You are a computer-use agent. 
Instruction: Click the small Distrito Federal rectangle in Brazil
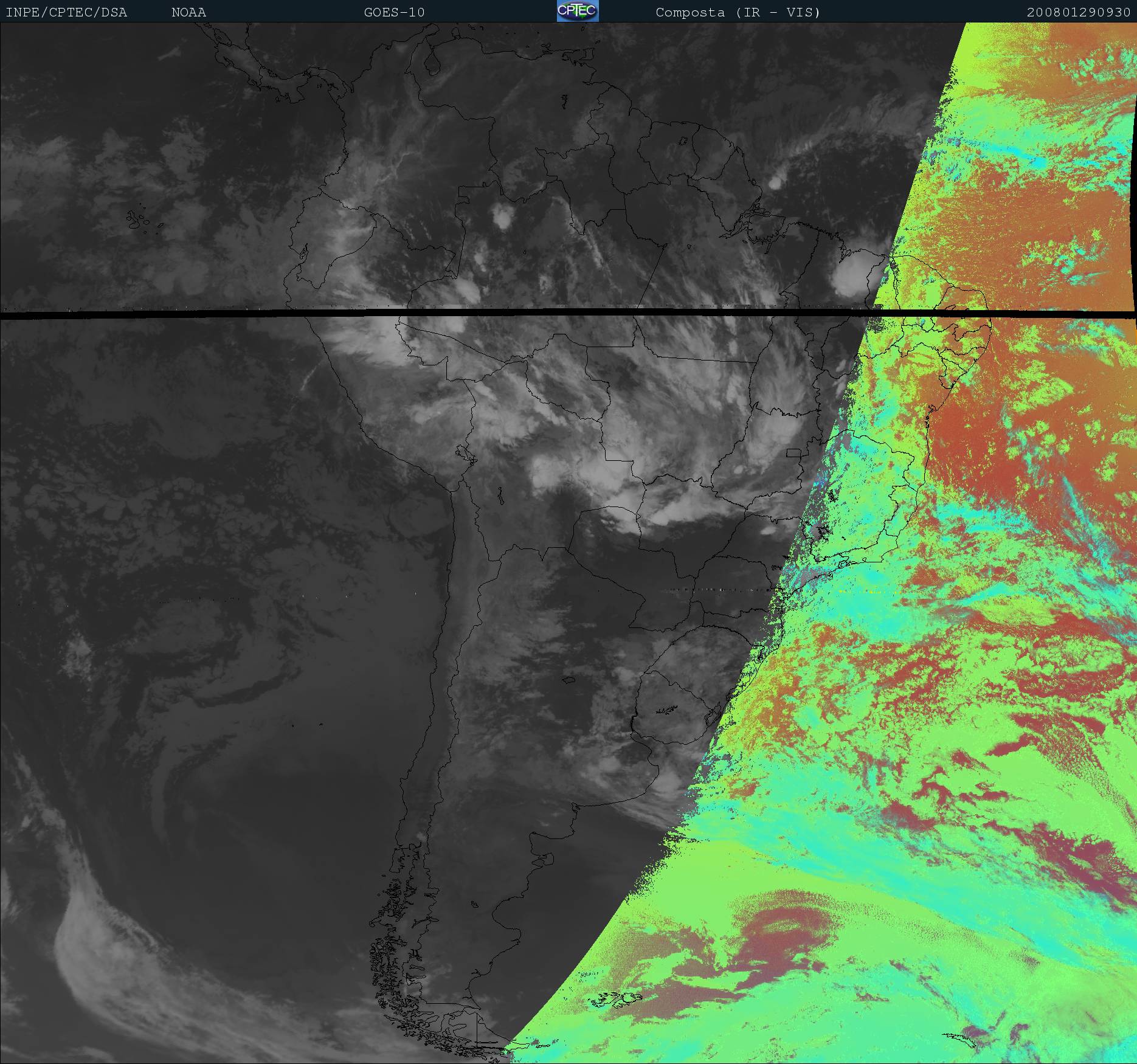tap(793, 453)
